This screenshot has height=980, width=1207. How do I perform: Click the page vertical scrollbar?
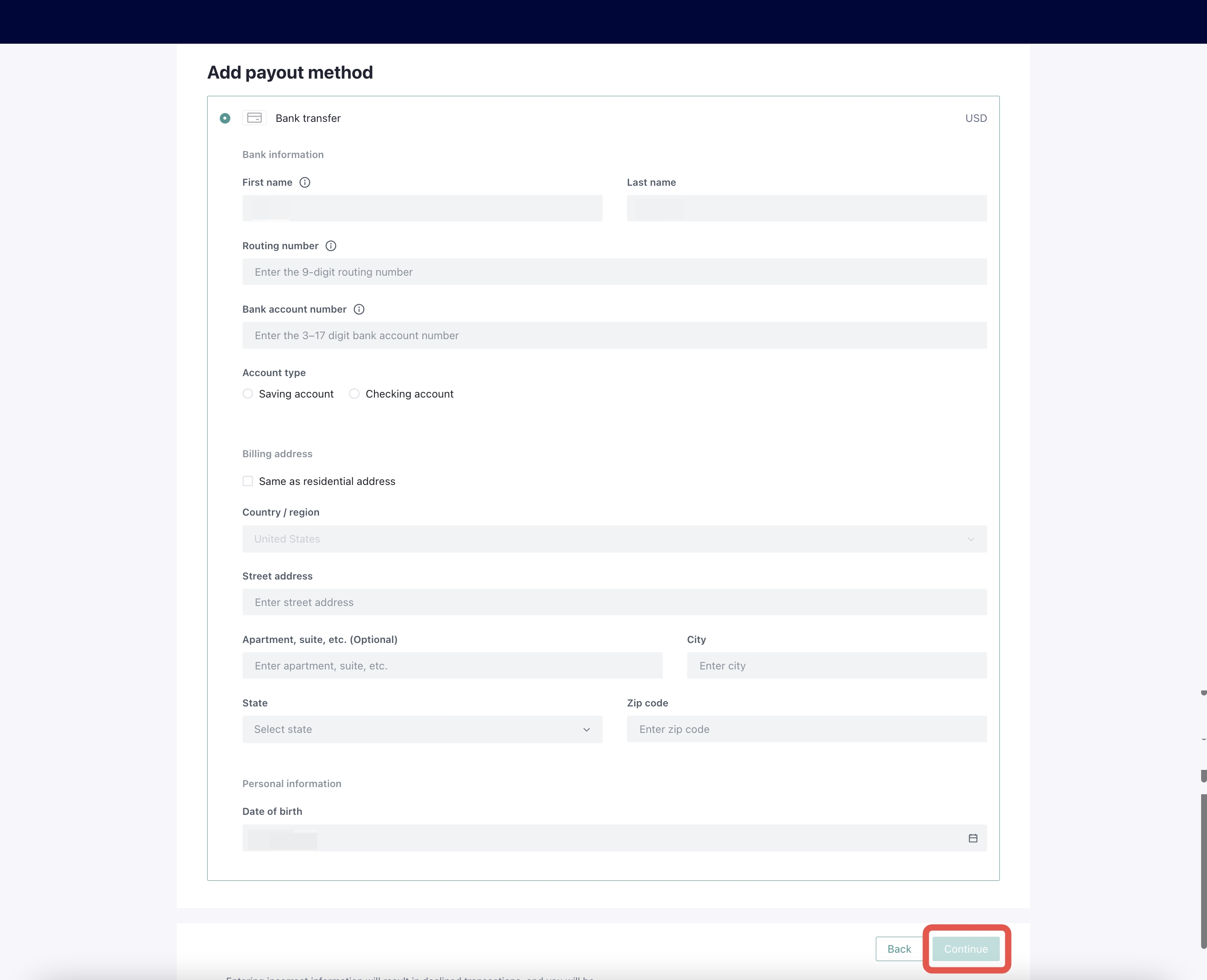coord(1203,869)
